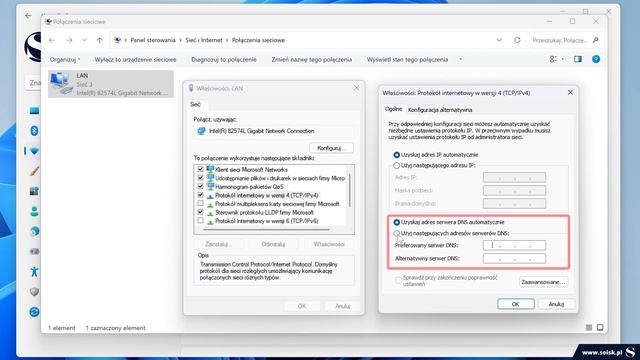640x360 pixels.
Task: Click the Konfiguruj button
Action: (x=331, y=148)
